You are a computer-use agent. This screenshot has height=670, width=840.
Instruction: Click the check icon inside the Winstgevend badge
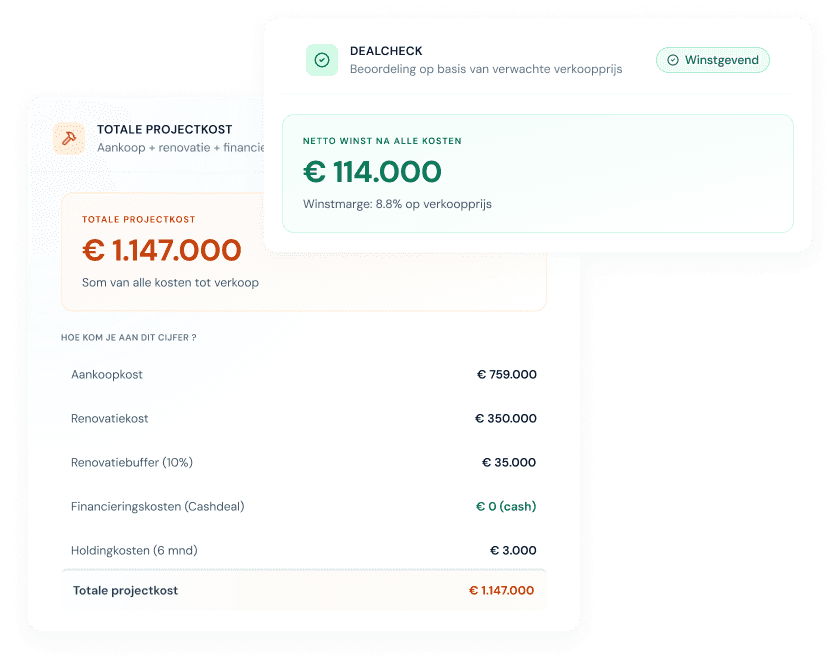click(x=672, y=60)
